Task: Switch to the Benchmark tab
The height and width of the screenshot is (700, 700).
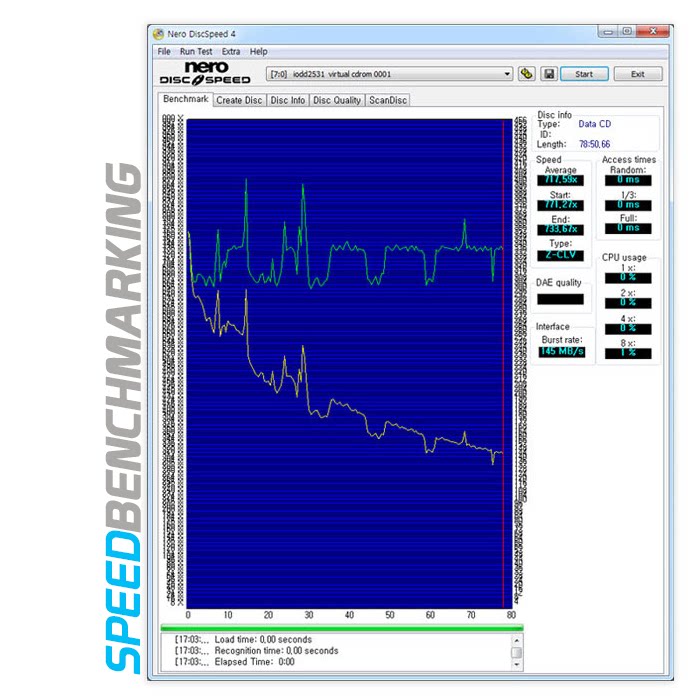Action: (x=185, y=99)
